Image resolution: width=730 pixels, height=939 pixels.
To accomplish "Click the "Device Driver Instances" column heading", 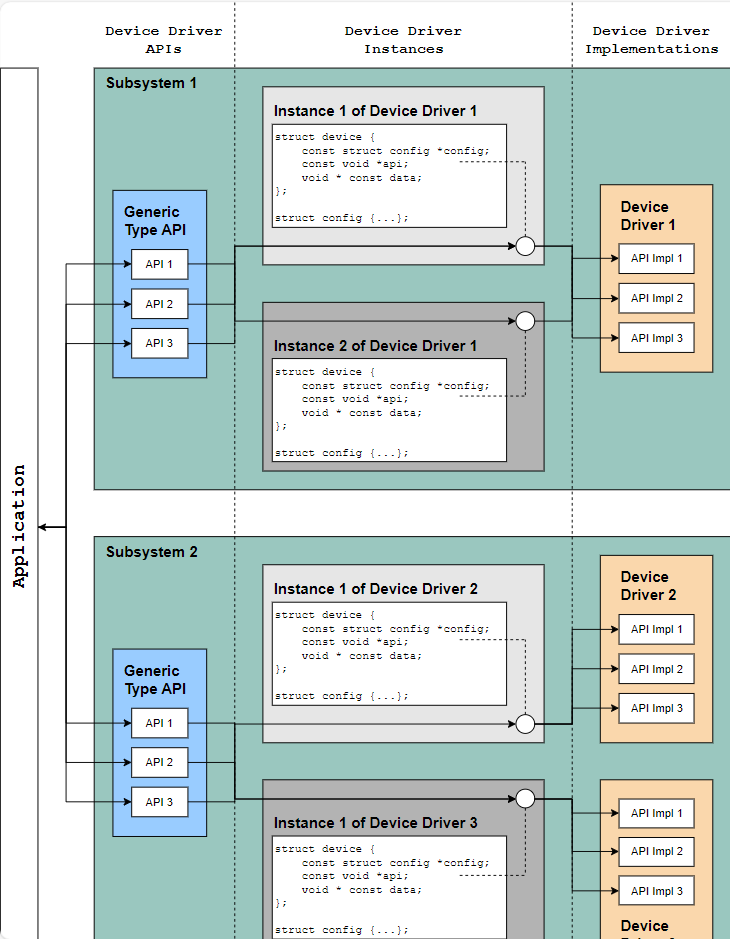I will 403,40.
